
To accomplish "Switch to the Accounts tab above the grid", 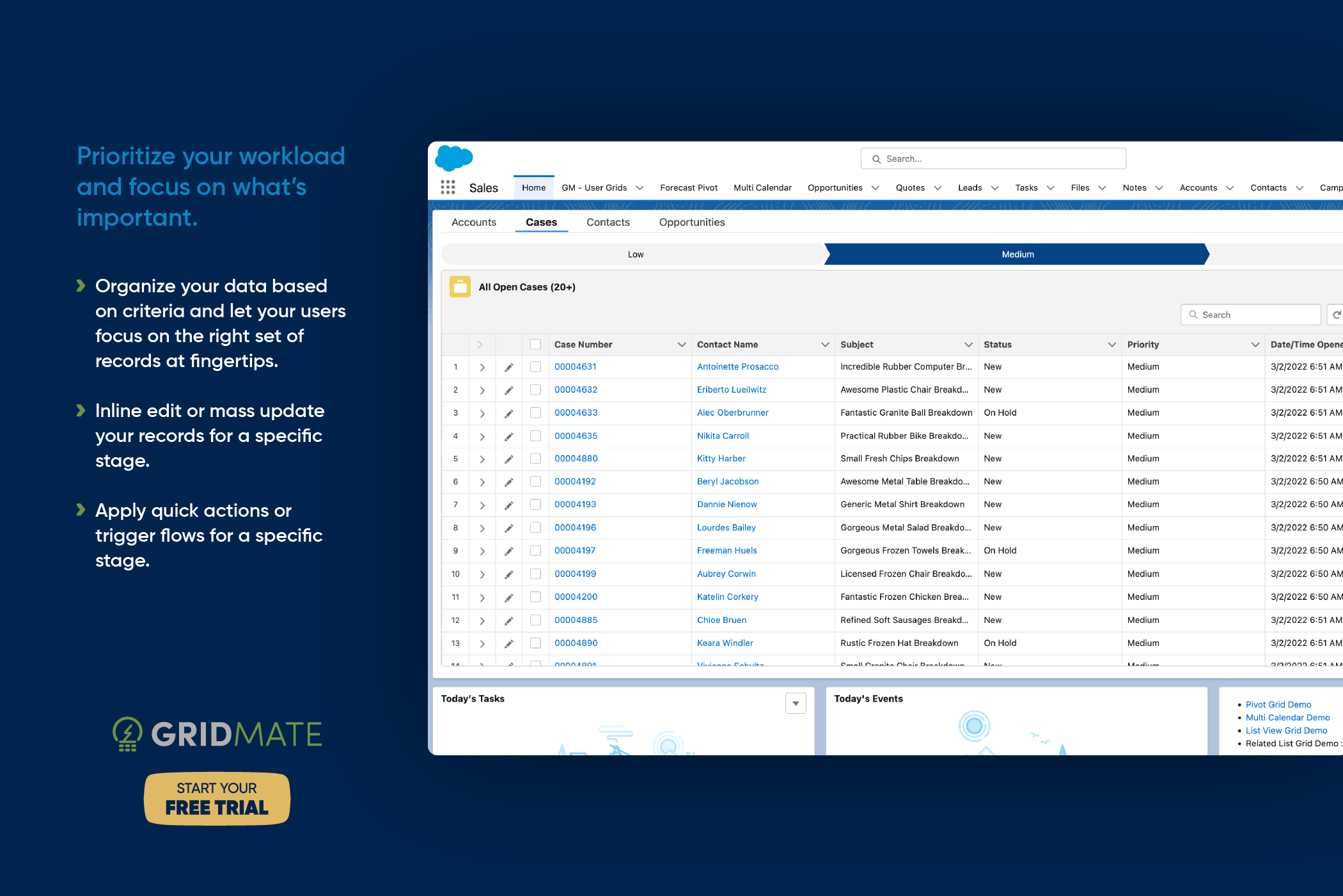I will click(x=473, y=222).
